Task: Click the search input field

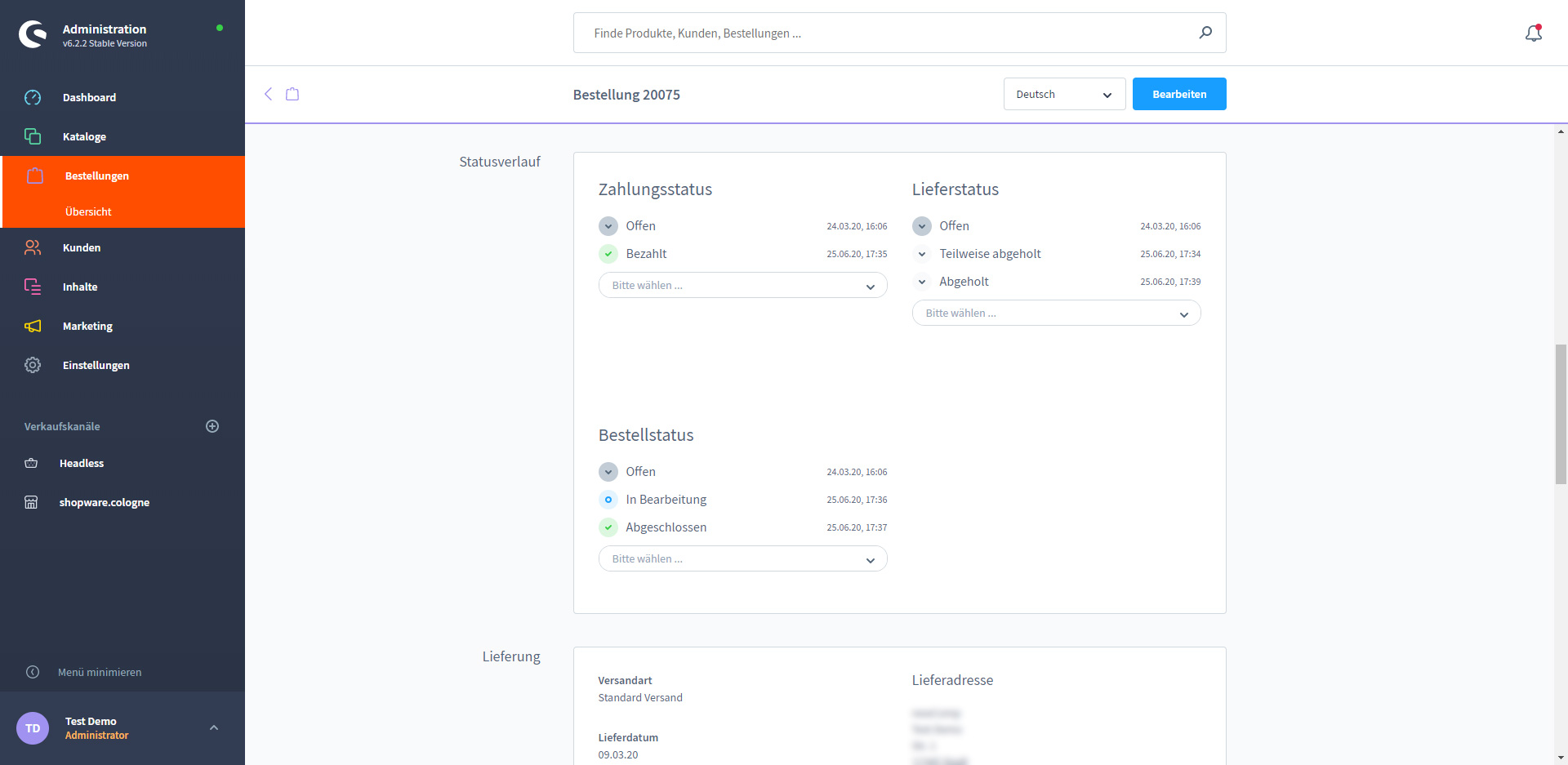Action: (899, 33)
